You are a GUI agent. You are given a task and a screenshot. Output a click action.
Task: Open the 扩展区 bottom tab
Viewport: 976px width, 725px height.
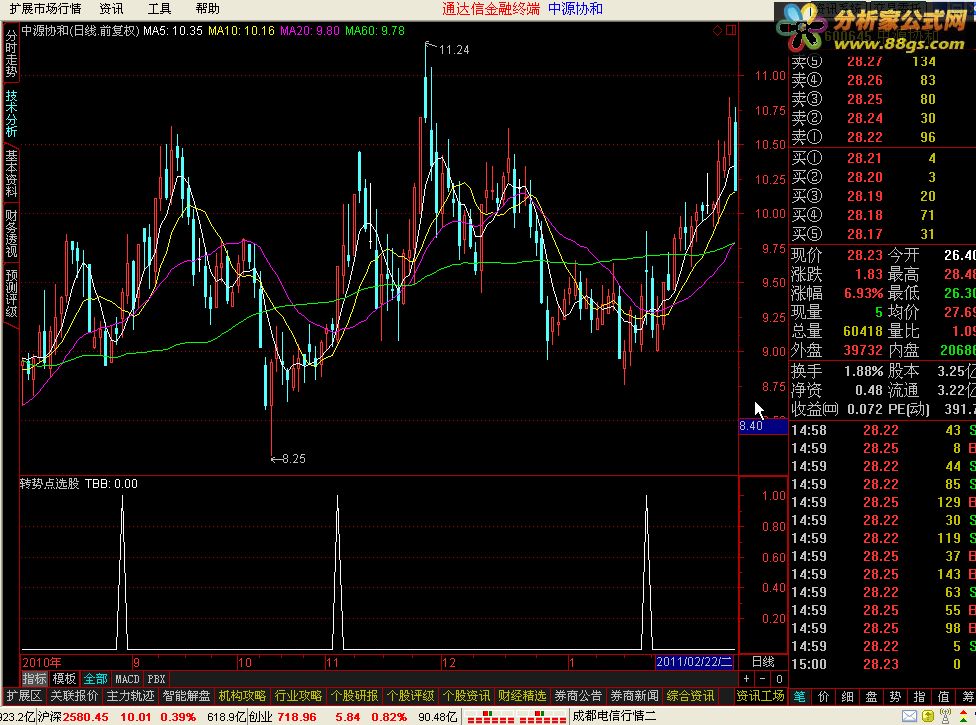24,696
